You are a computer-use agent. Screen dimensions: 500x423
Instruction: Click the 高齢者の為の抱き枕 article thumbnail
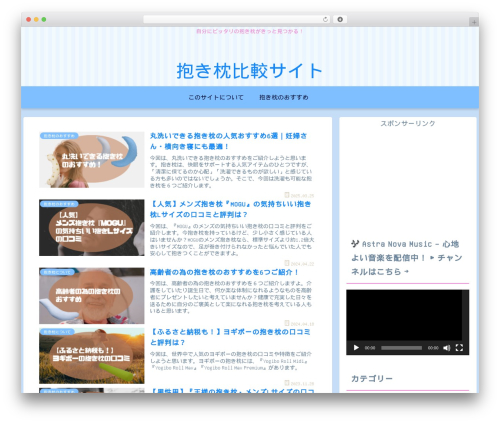pyautogui.click(x=92, y=296)
